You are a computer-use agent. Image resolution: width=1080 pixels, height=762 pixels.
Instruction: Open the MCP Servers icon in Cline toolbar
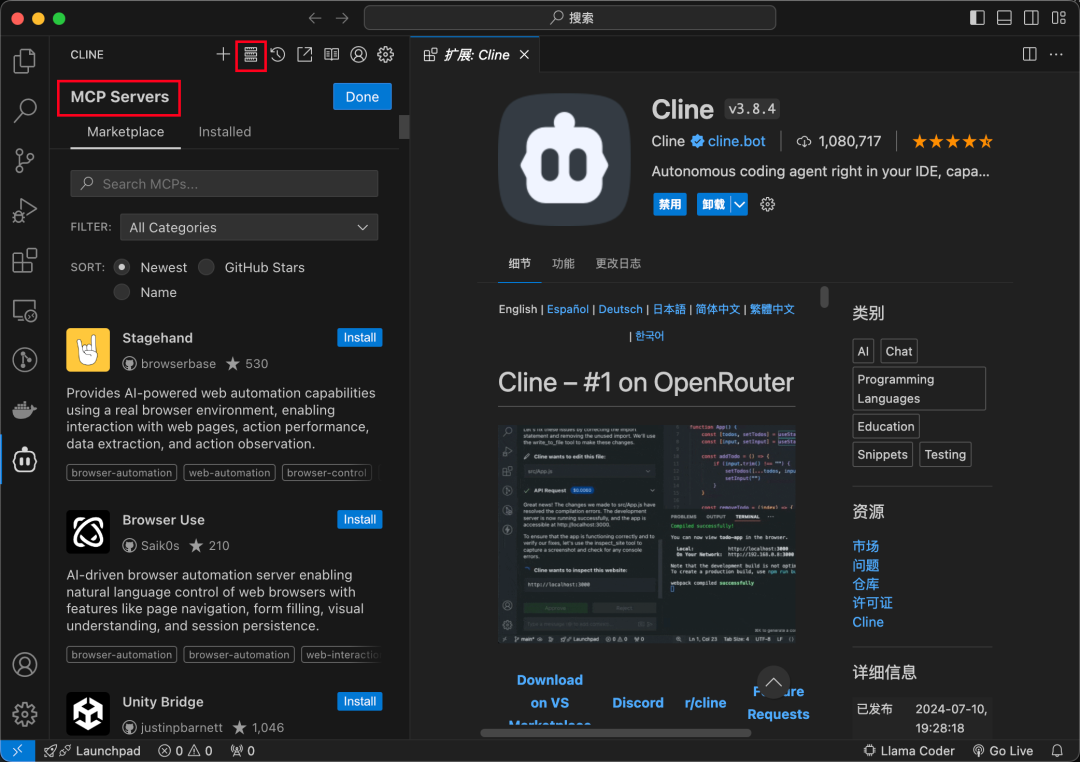coord(251,55)
